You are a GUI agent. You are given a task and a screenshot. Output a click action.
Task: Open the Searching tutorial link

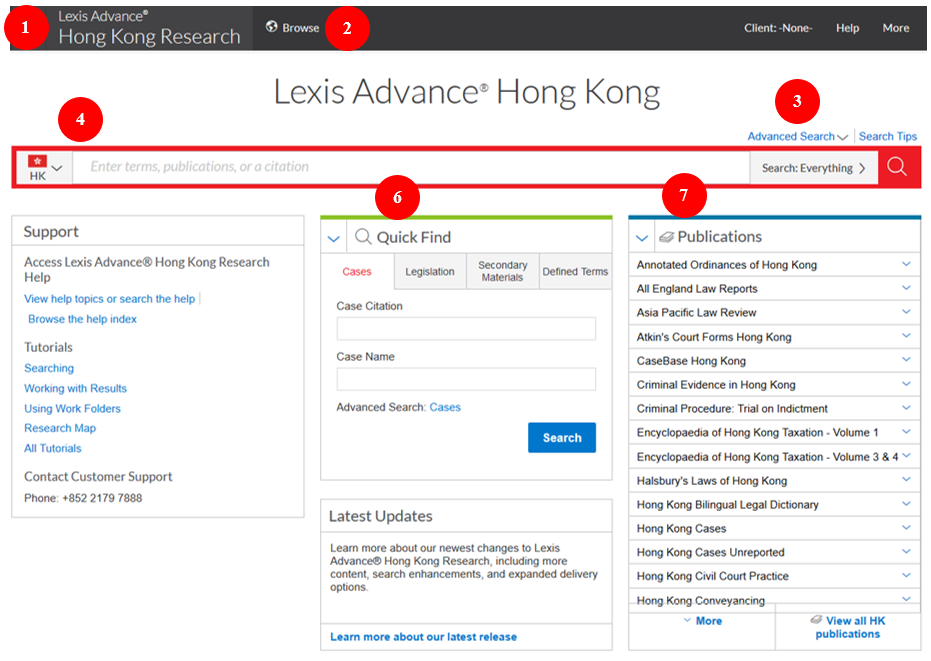[49, 368]
